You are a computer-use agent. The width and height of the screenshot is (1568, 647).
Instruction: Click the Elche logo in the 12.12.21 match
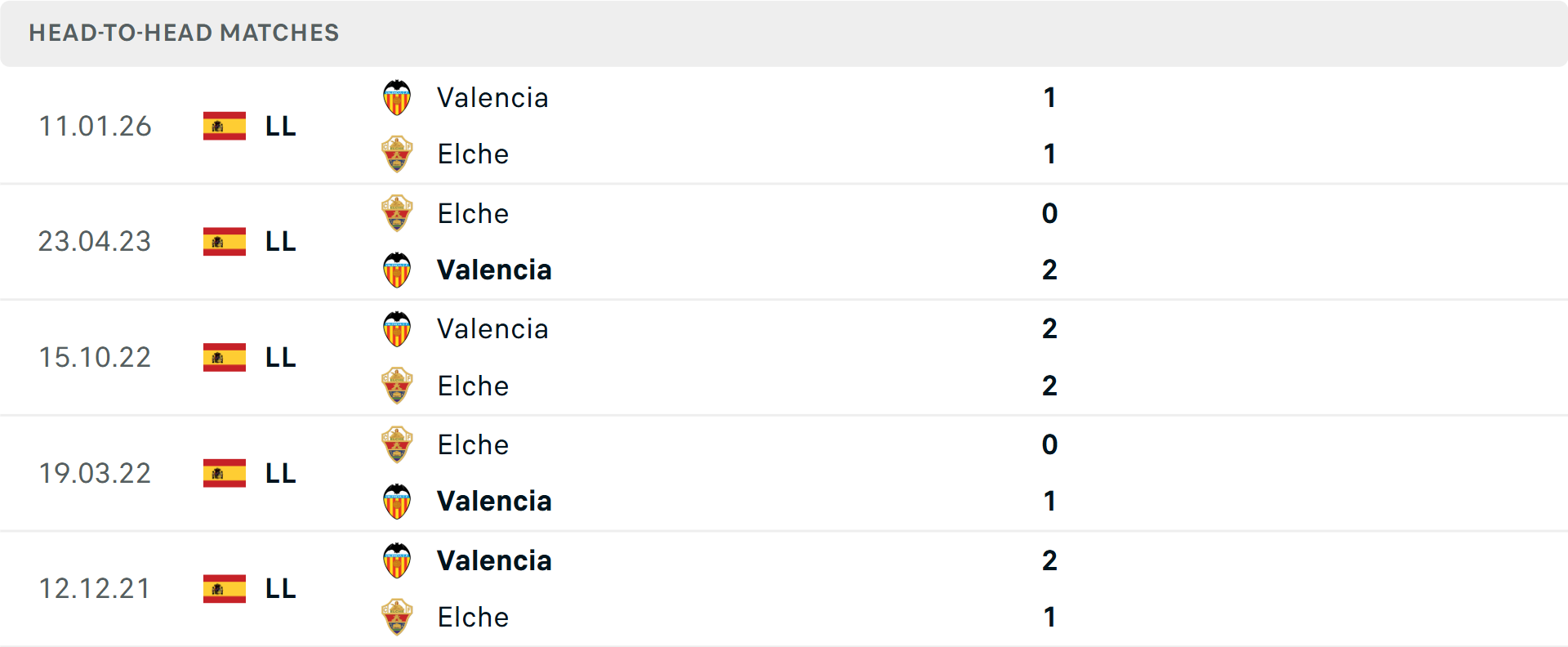397,618
